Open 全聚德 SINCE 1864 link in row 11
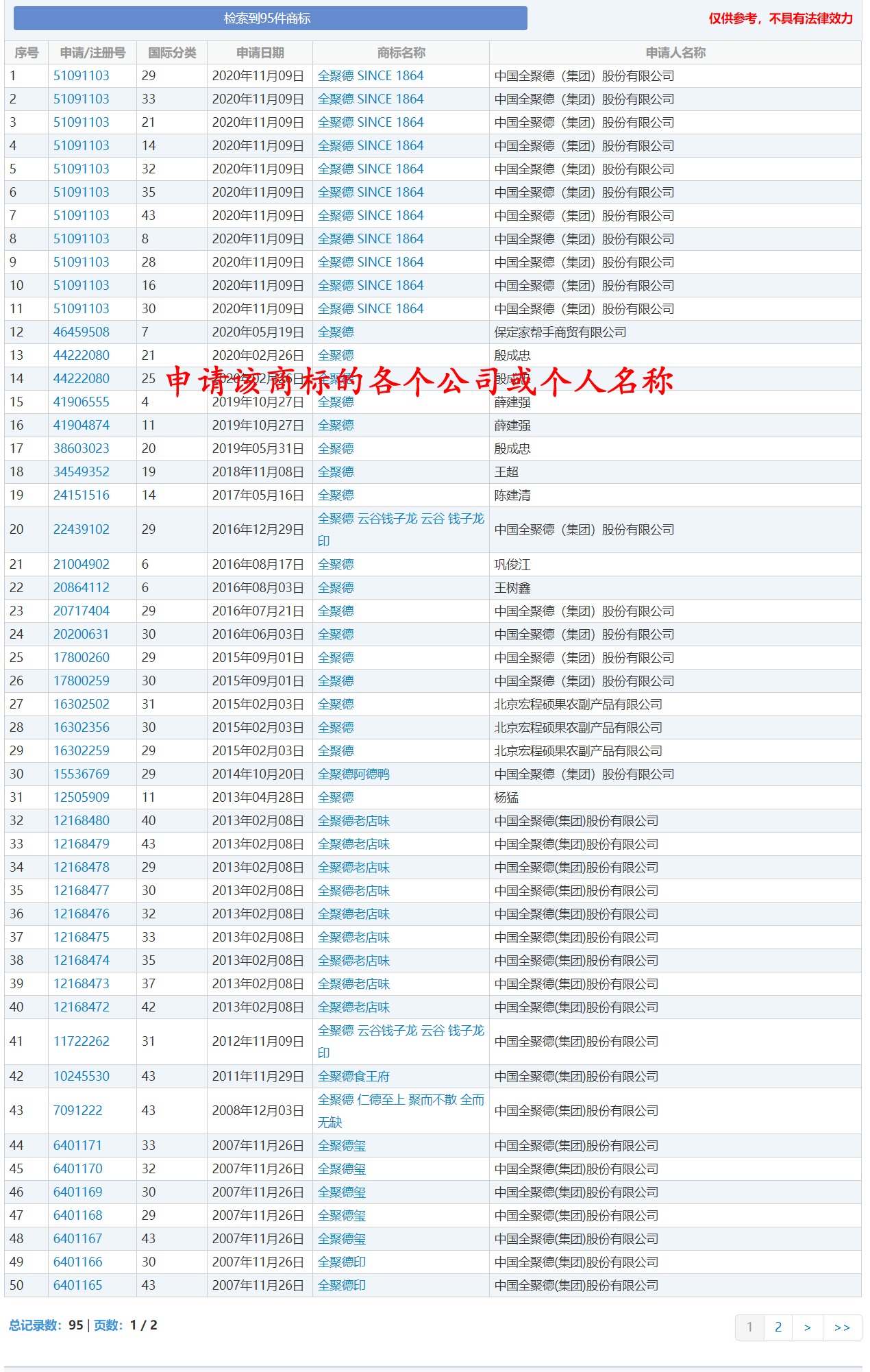Image resolution: width=870 pixels, height=1372 pixels. (371, 309)
